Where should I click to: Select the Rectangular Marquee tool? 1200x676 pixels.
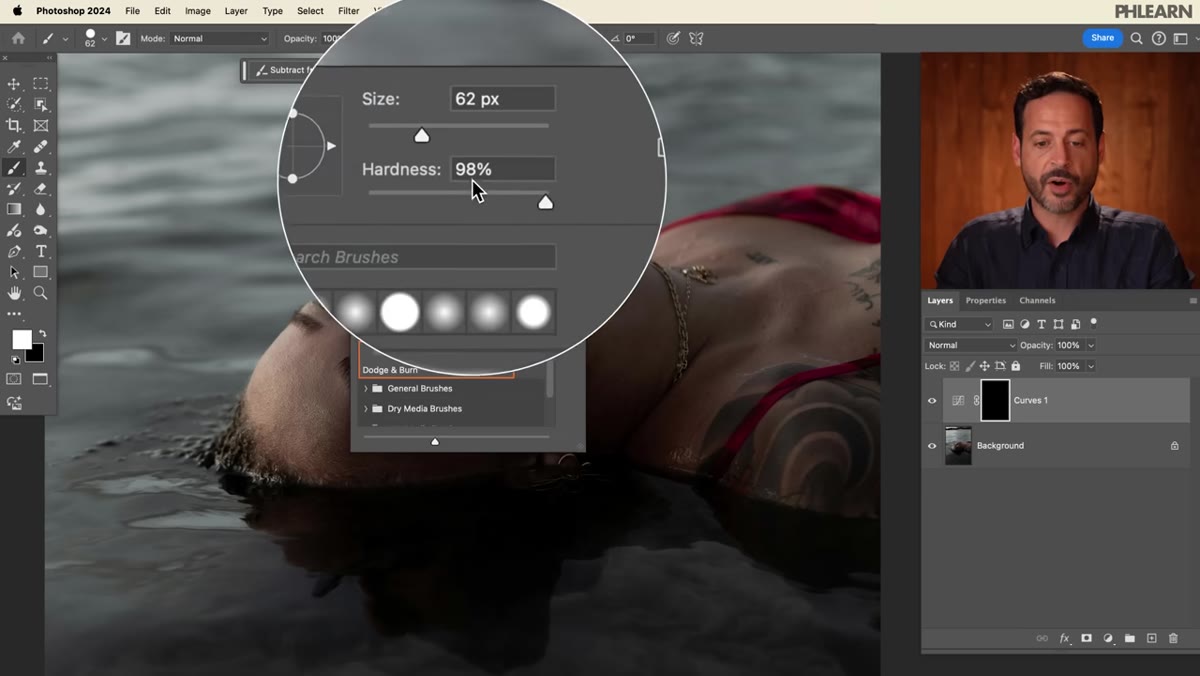[x=40, y=84]
